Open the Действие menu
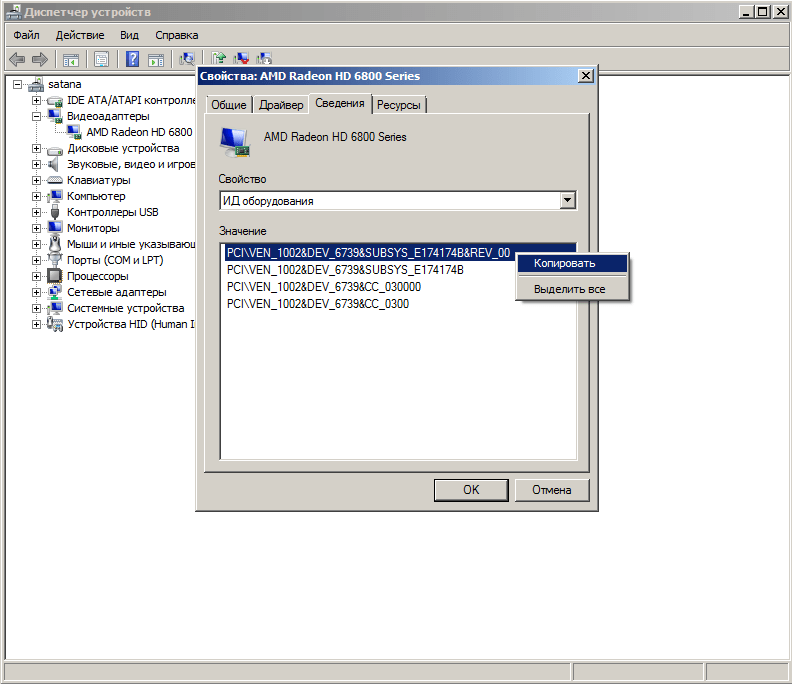 click(80, 35)
